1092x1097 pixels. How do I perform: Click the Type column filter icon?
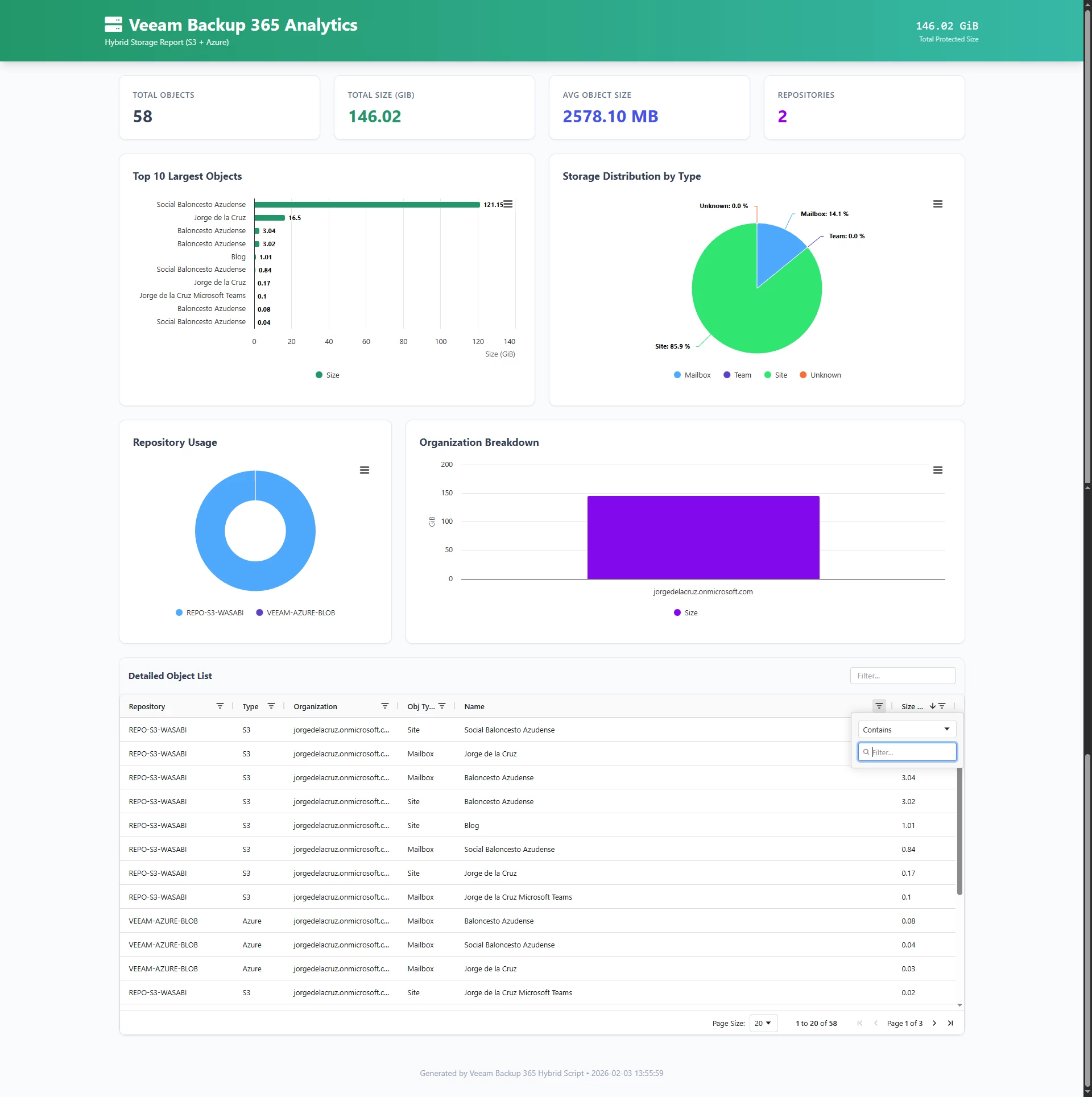click(x=271, y=706)
